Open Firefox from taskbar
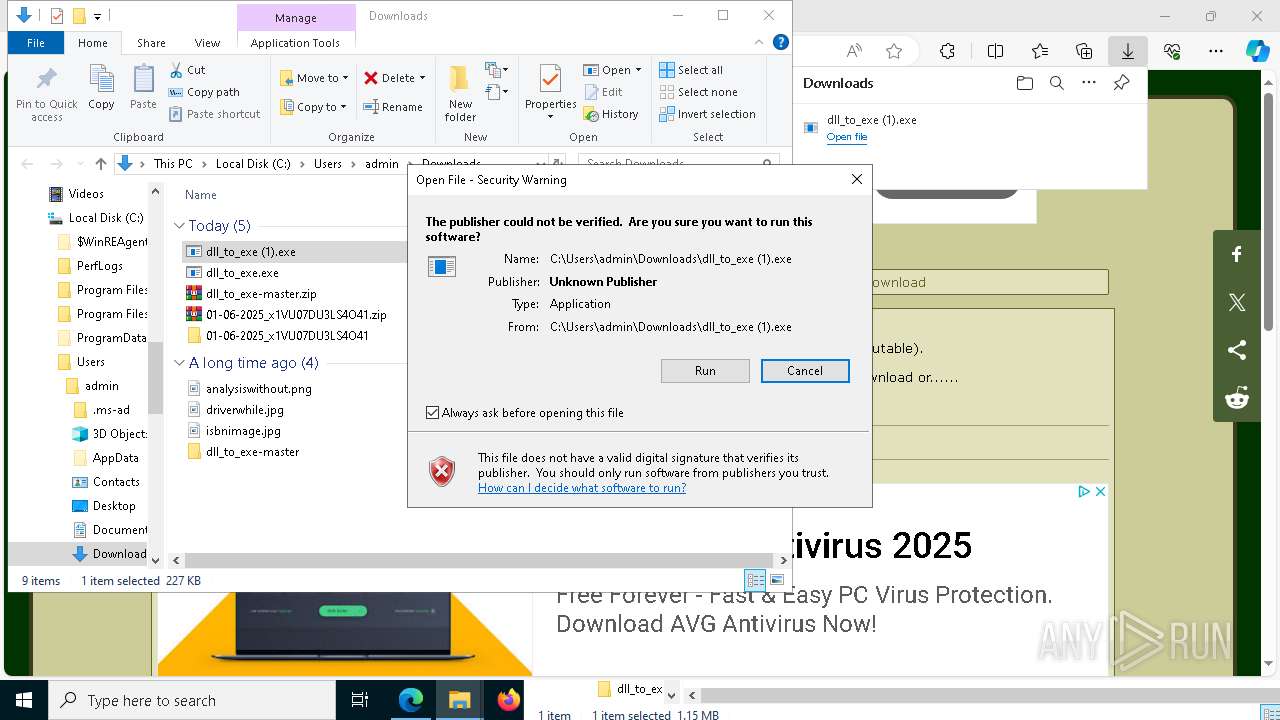1280x720 pixels. click(x=509, y=700)
